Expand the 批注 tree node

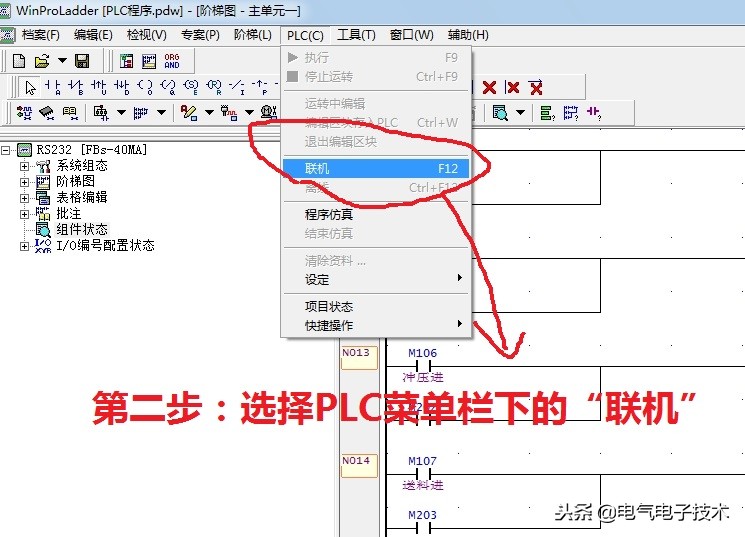(x=24, y=214)
